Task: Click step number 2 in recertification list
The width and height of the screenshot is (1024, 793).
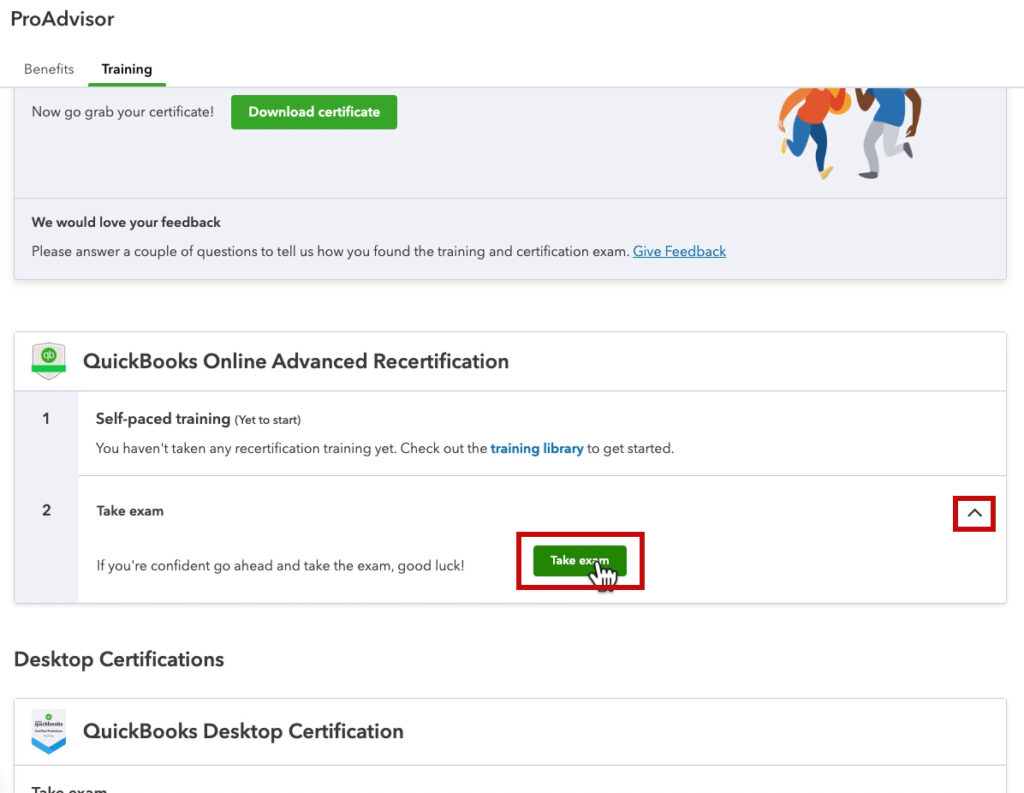Action: click(x=44, y=511)
